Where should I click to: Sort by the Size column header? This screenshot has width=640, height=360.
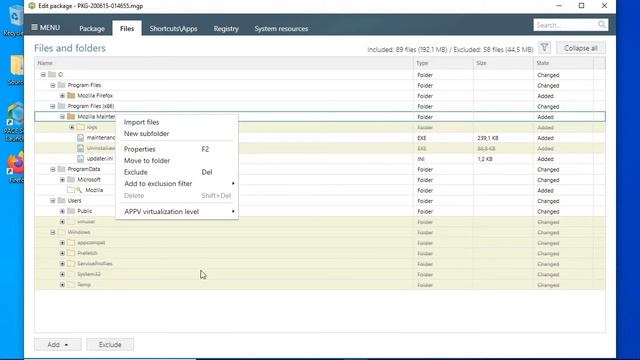pyautogui.click(x=503, y=63)
